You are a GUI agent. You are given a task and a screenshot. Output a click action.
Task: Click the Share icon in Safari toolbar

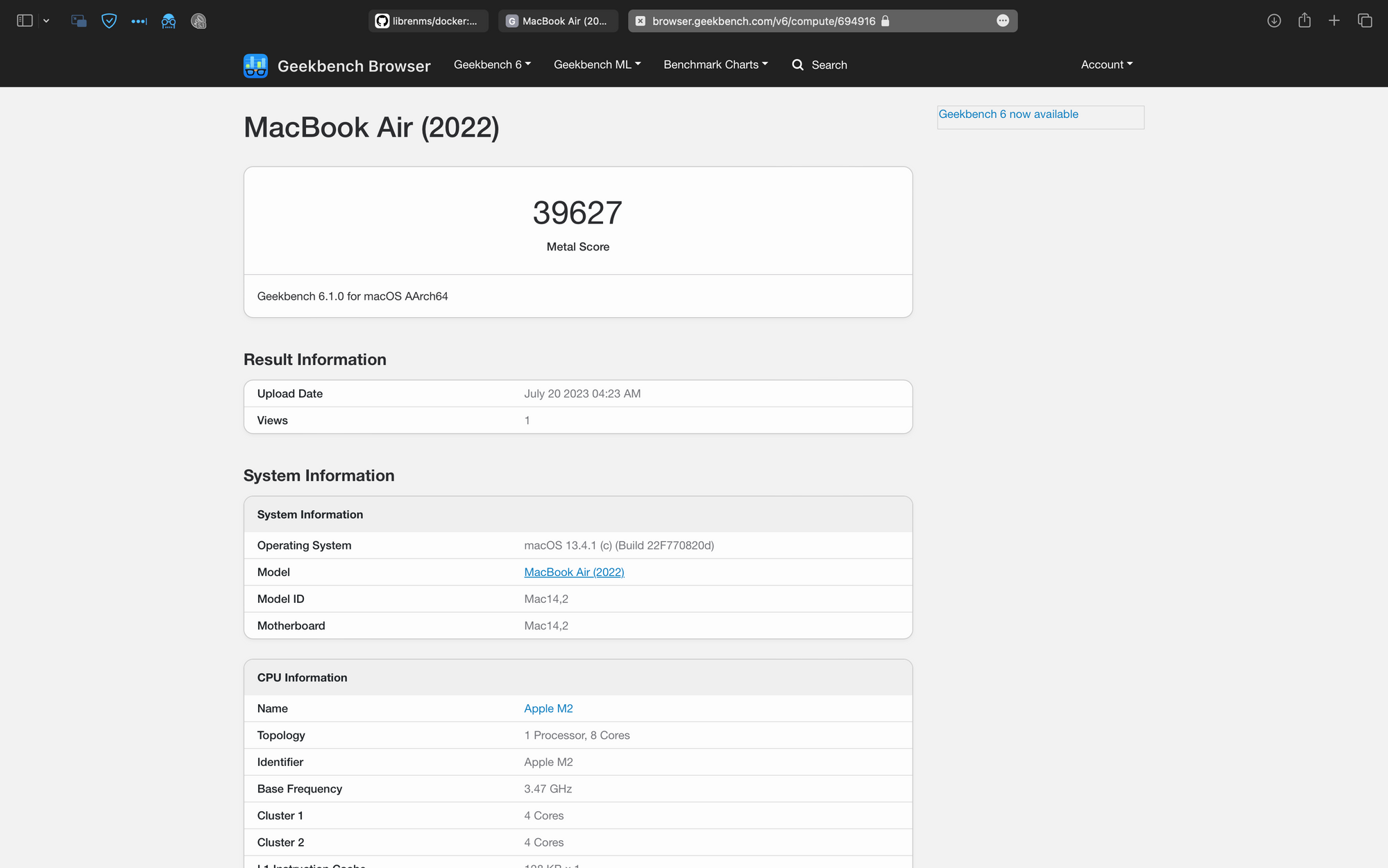pos(1305,20)
